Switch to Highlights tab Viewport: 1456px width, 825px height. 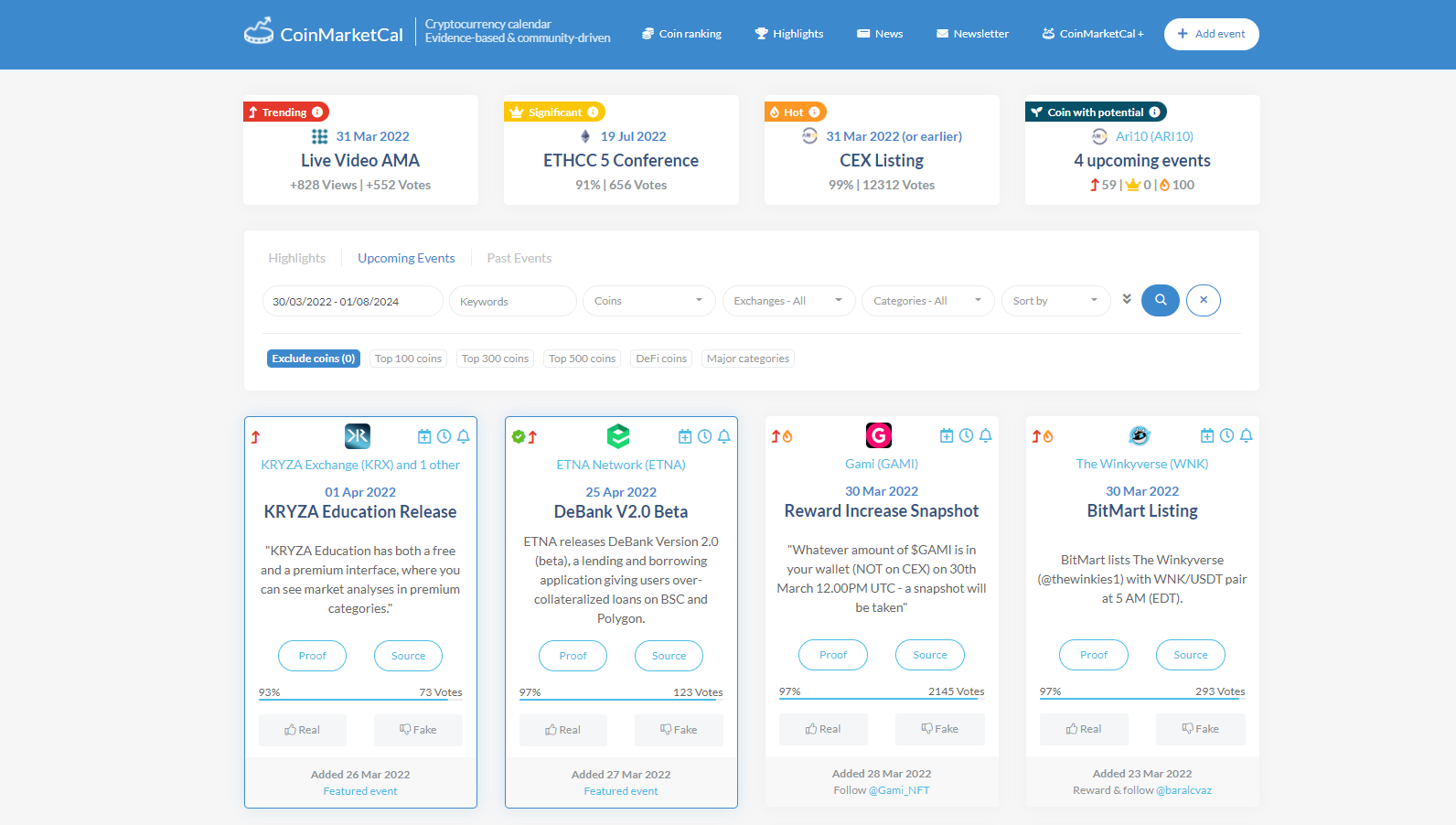297,258
